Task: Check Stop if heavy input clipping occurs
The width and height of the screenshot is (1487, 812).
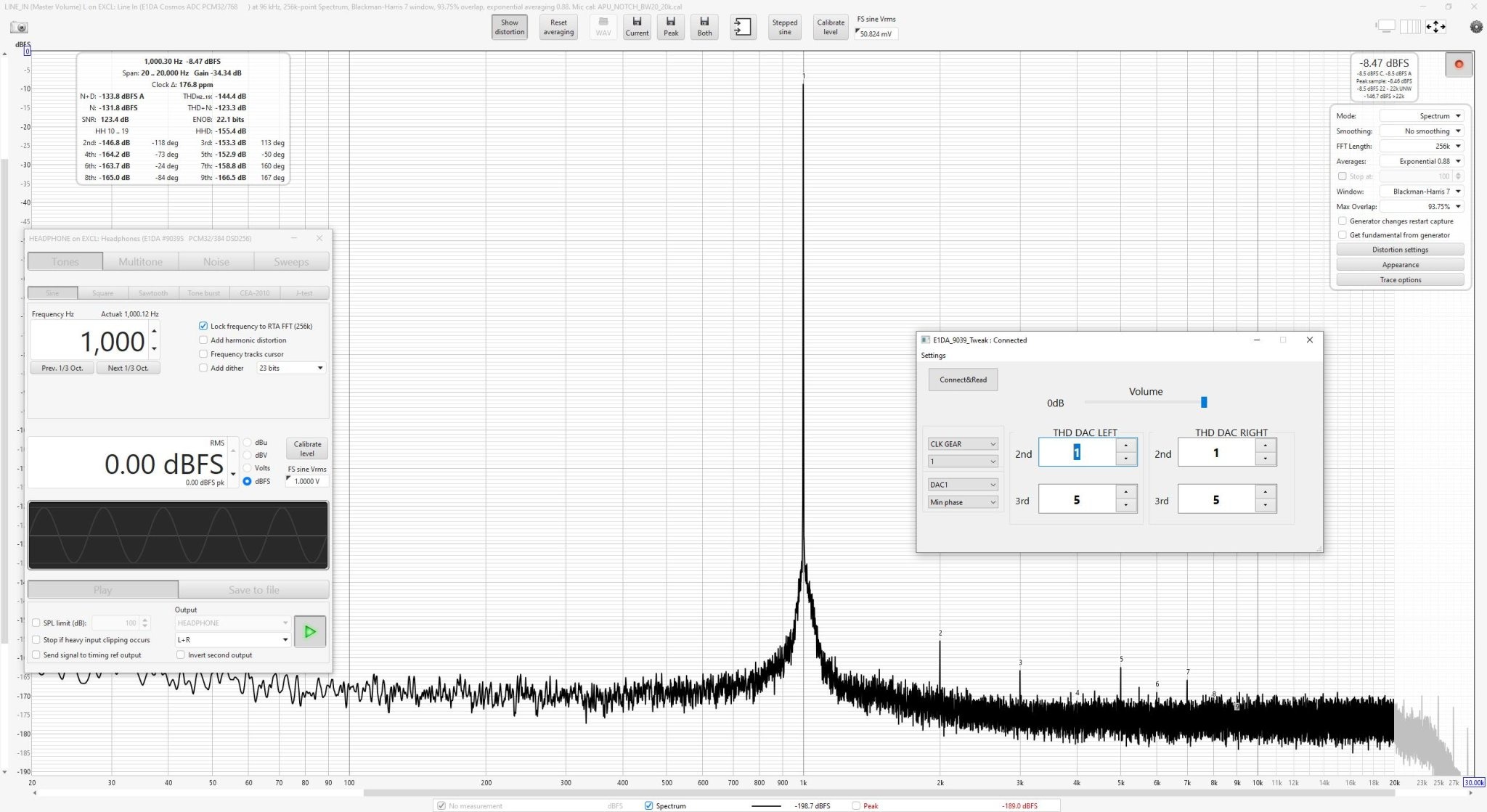Action: (36, 640)
